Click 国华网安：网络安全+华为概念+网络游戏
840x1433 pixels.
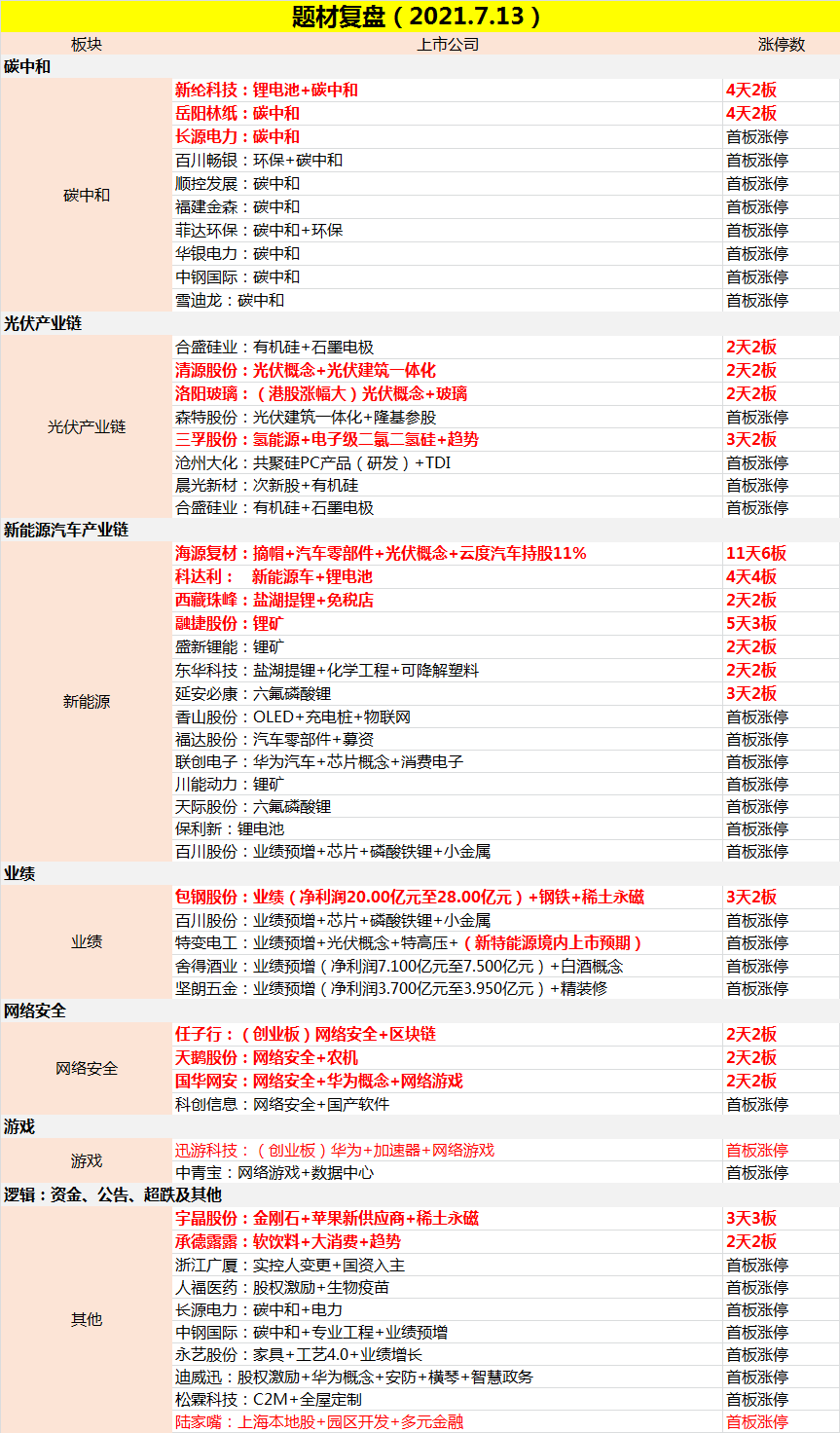(x=319, y=1081)
